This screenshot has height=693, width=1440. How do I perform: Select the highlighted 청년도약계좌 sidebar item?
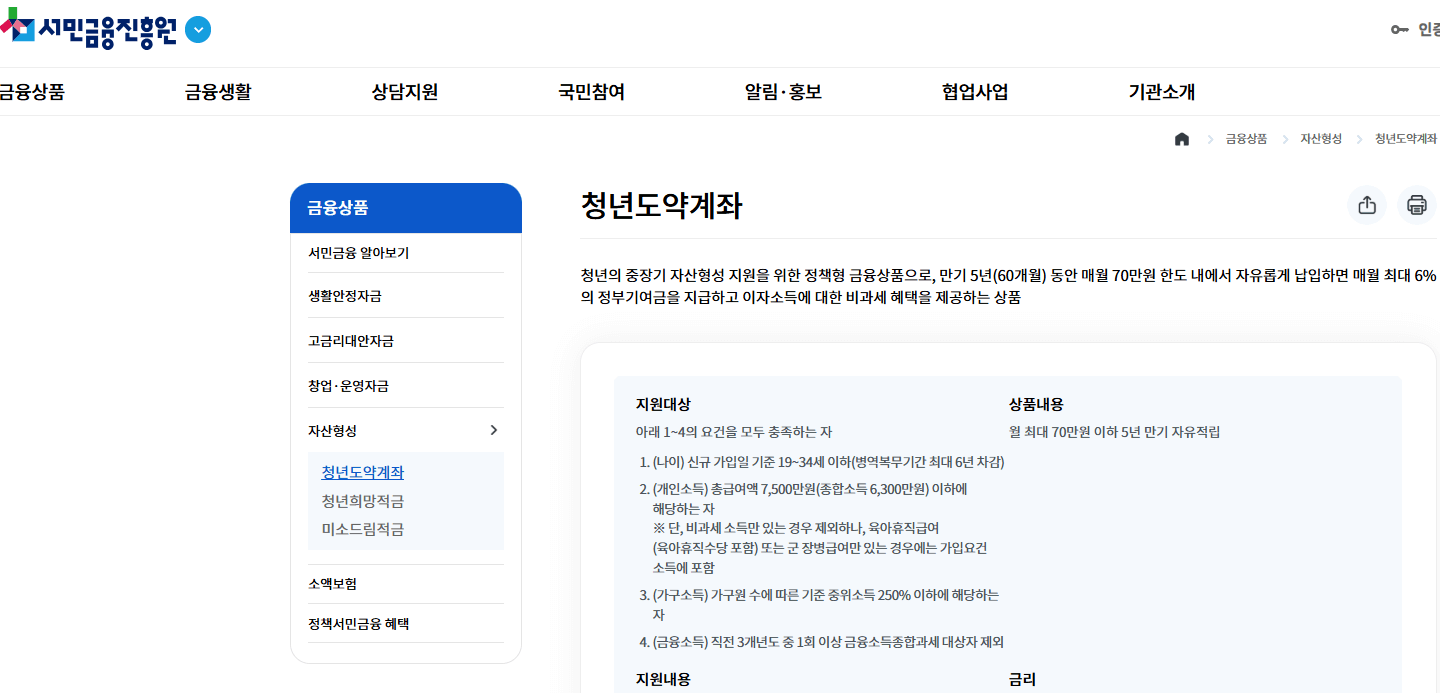[x=362, y=472]
